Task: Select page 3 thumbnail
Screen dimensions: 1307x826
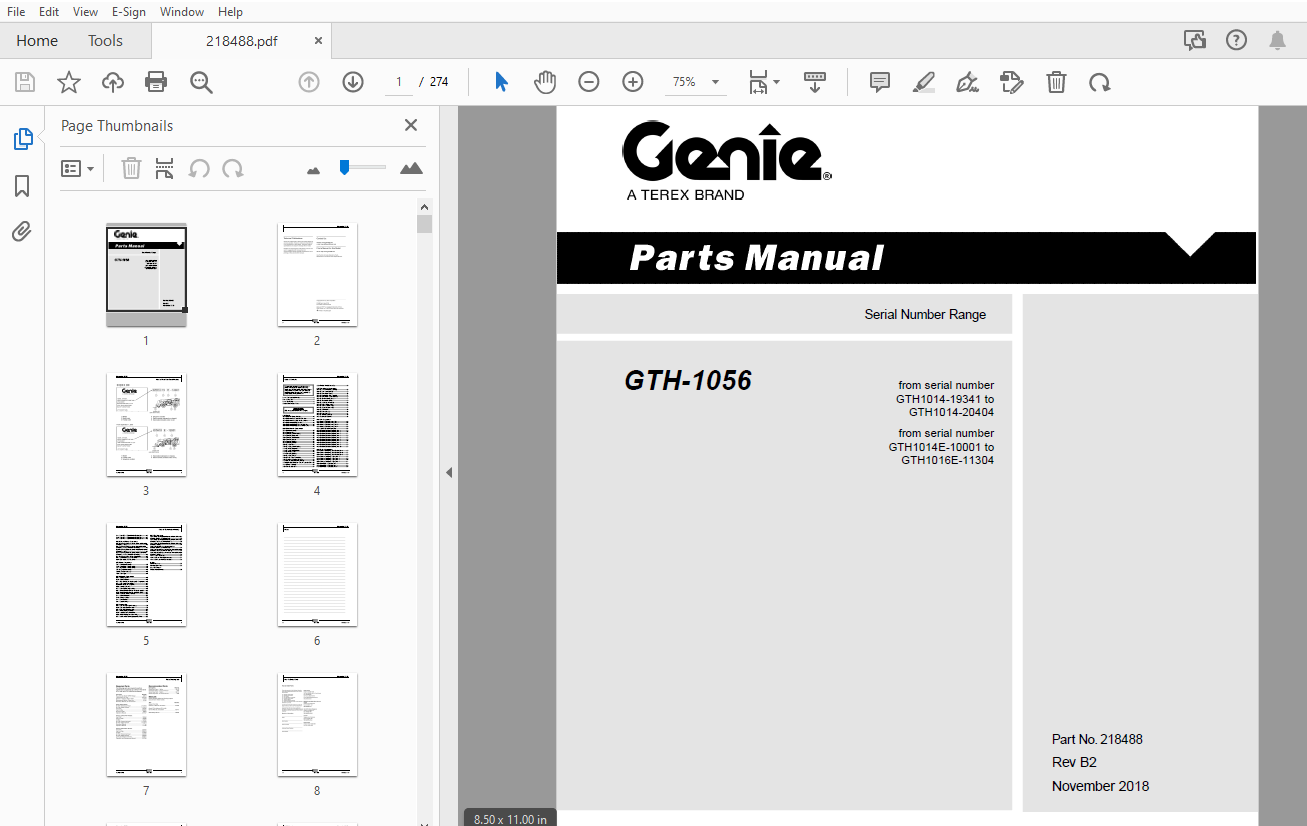Action: click(146, 425)
